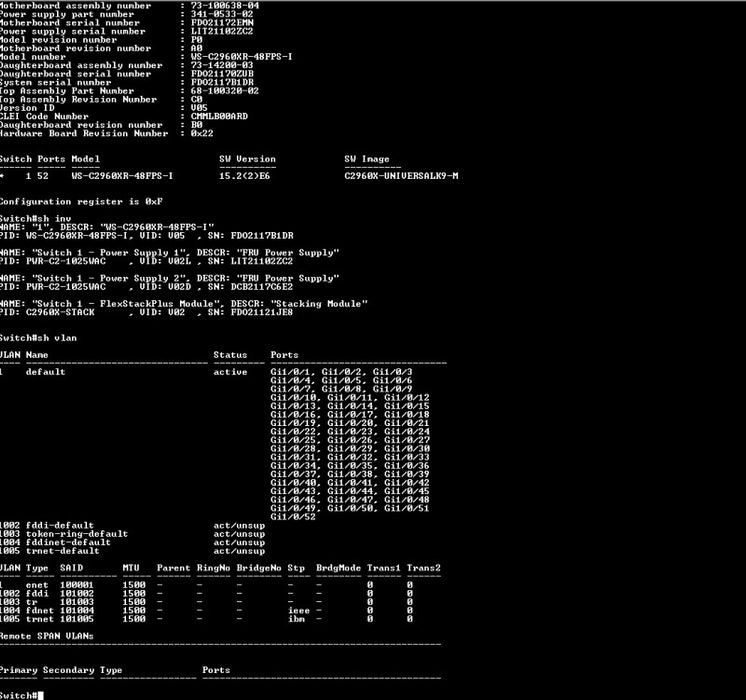This screenshot has height=700, width=746.
Task: Click the "Primary" column header
Action: click(19, 670)
